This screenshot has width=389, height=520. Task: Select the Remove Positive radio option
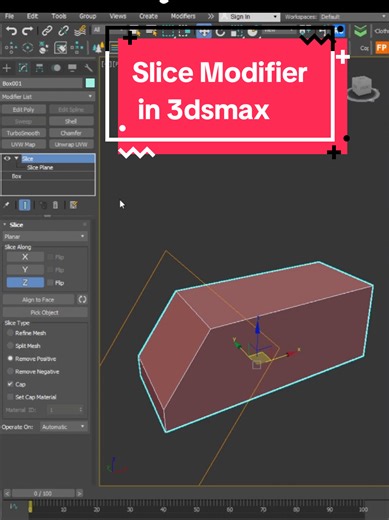[x=10, y=358]
